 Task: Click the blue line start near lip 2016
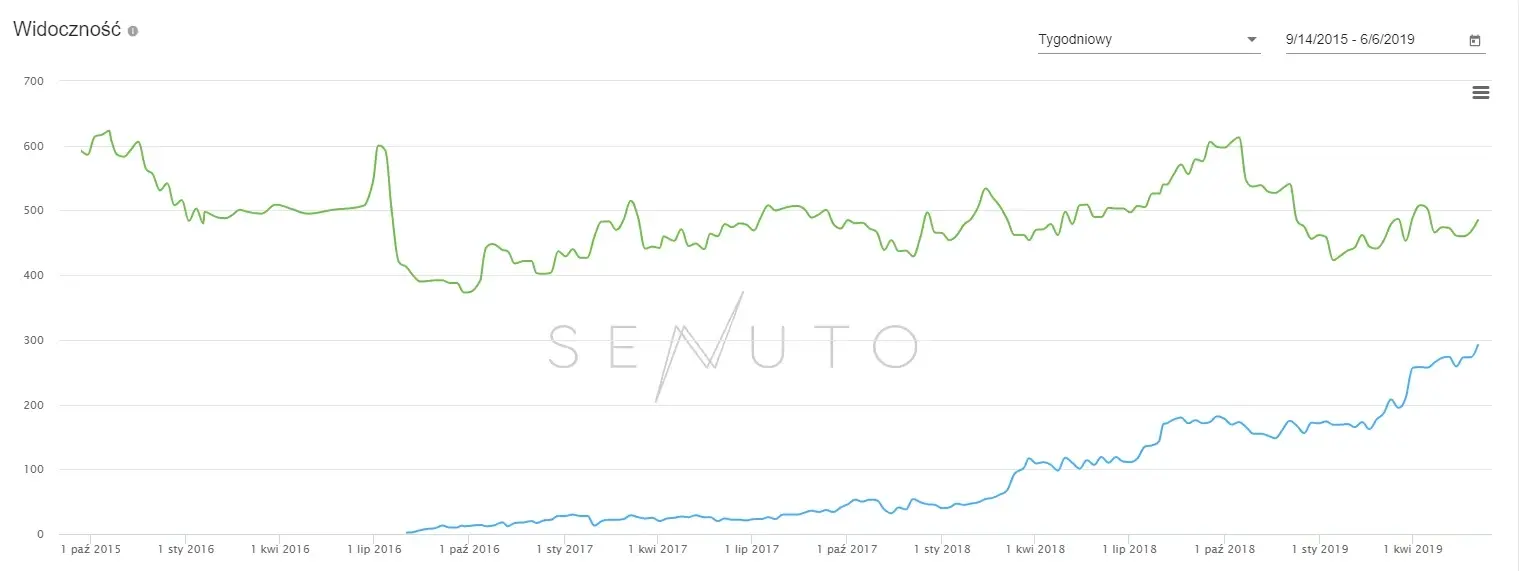[408, 532]
